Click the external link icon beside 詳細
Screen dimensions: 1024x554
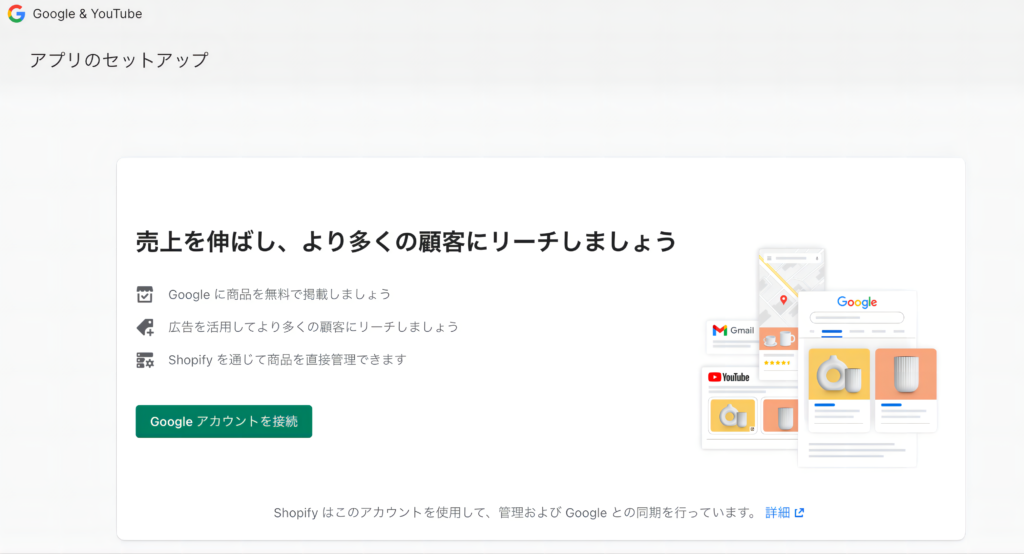click(x=799, y=513)
